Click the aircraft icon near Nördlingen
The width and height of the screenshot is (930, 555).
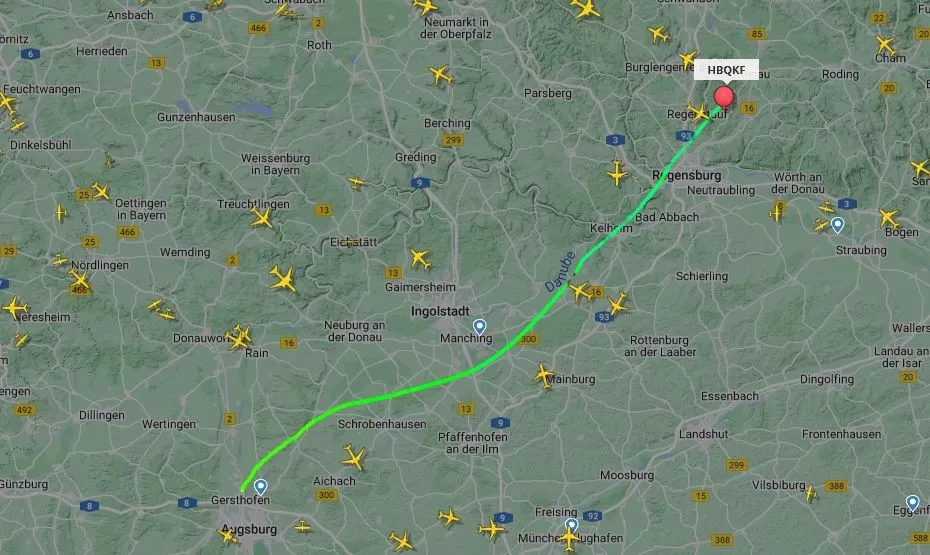click(79, 279)
